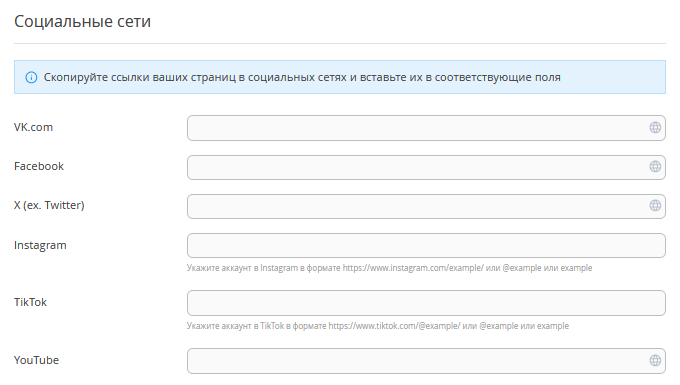Focus the Facebook link input field
680x385 pixels.
coord(426,167)
